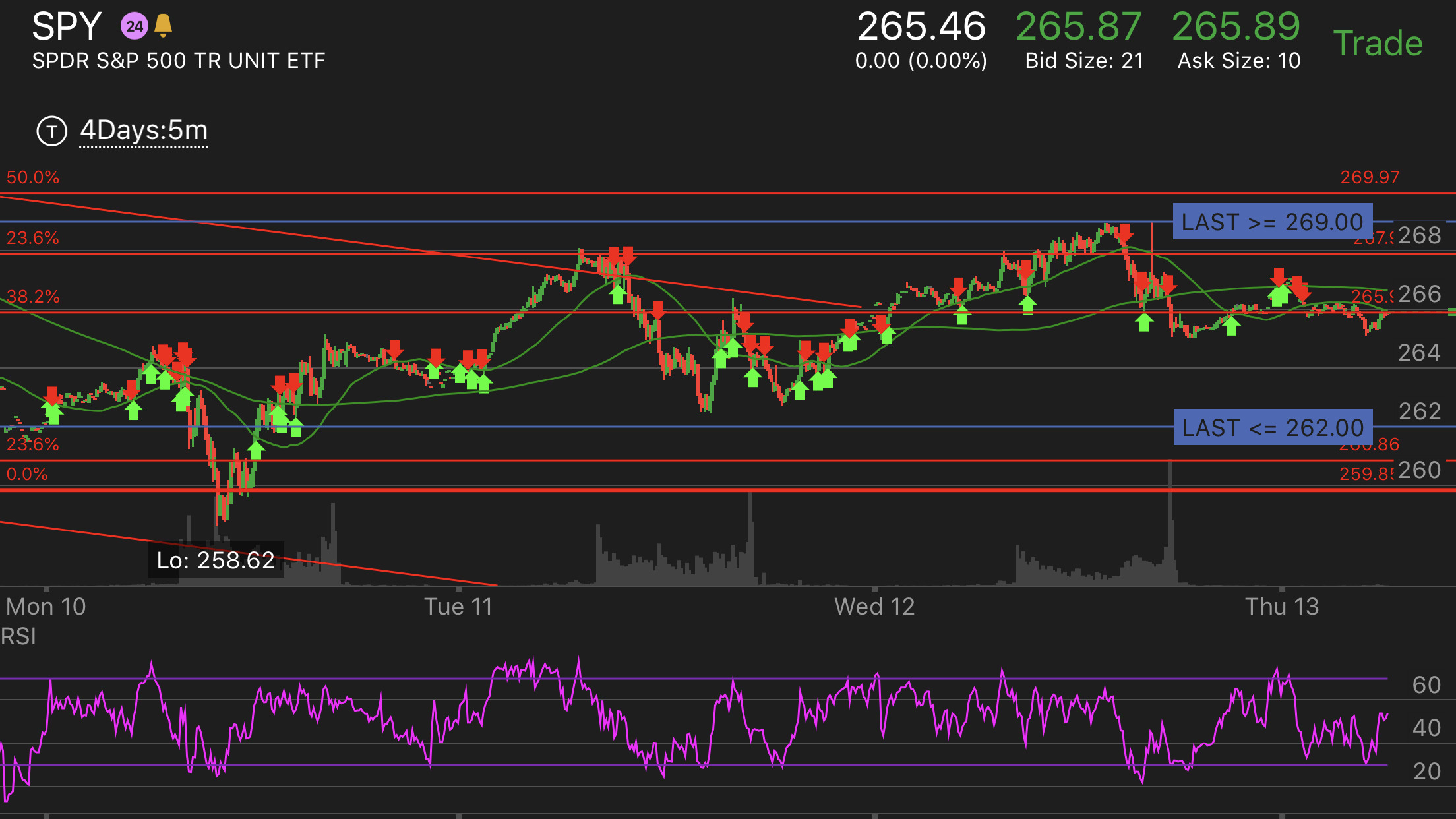Select the LAST >= 269.00 alert tag
Image resolution: width=1456 pixels, height=819 pixels.
[1272, 222]
